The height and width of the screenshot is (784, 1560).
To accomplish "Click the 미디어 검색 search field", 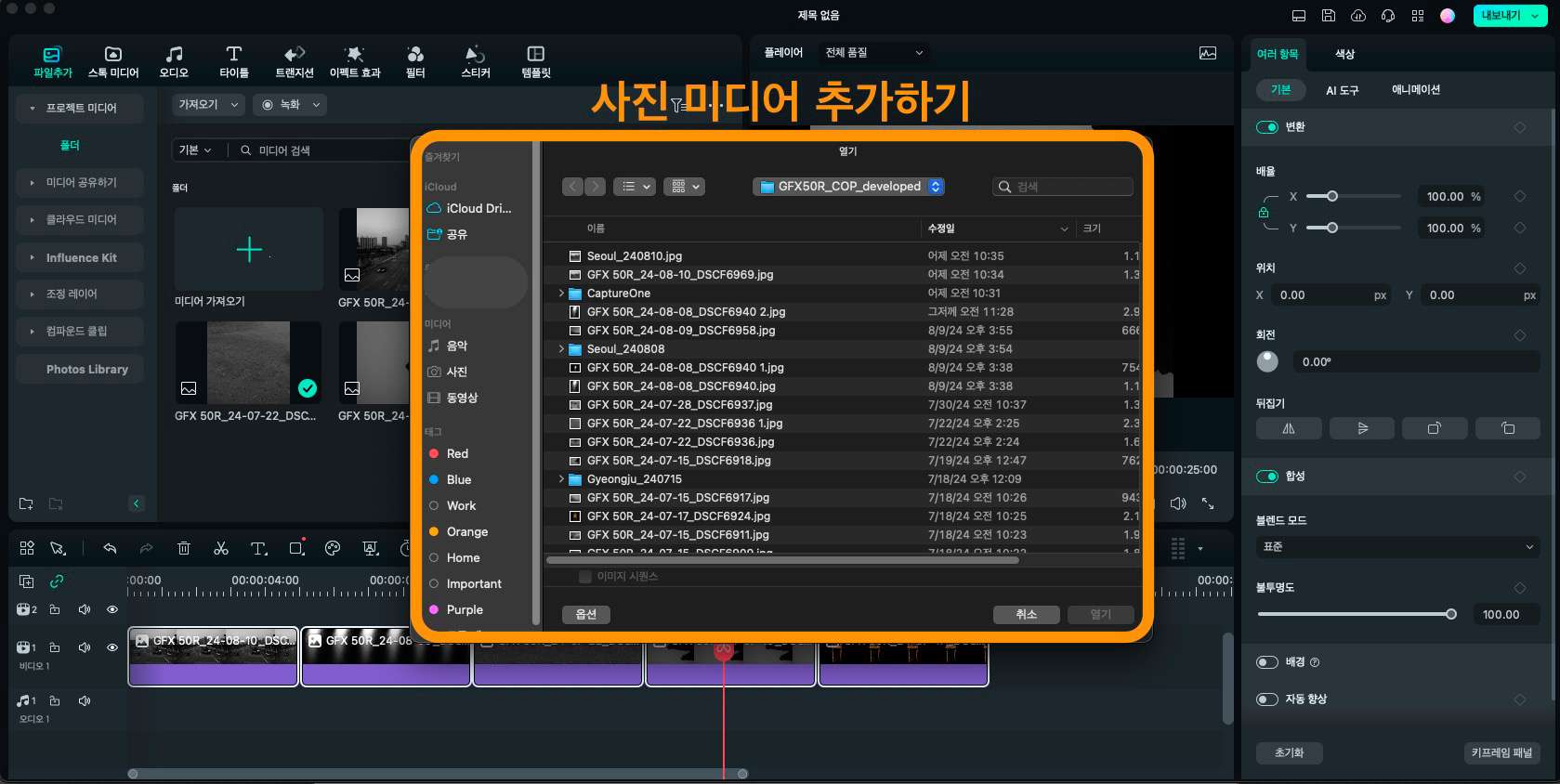I will (321, 150).
